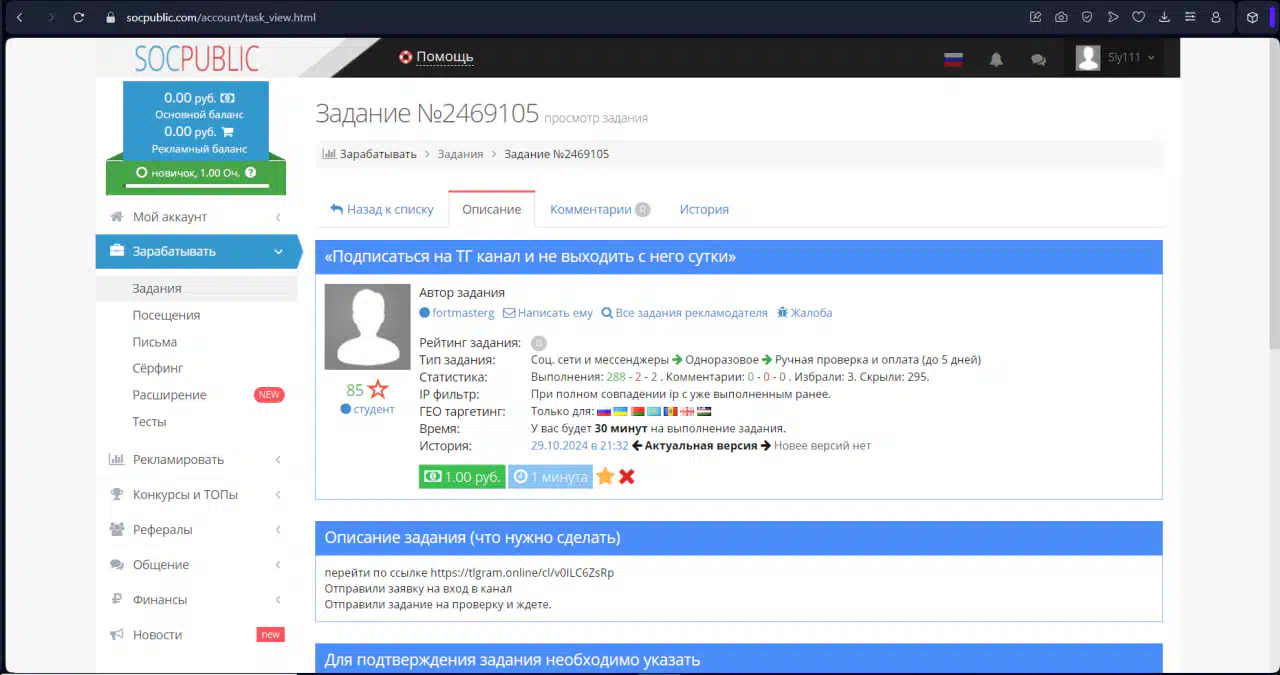
Task: Click the browser paper-plane send icon
Action: [x=1113, y=17]
